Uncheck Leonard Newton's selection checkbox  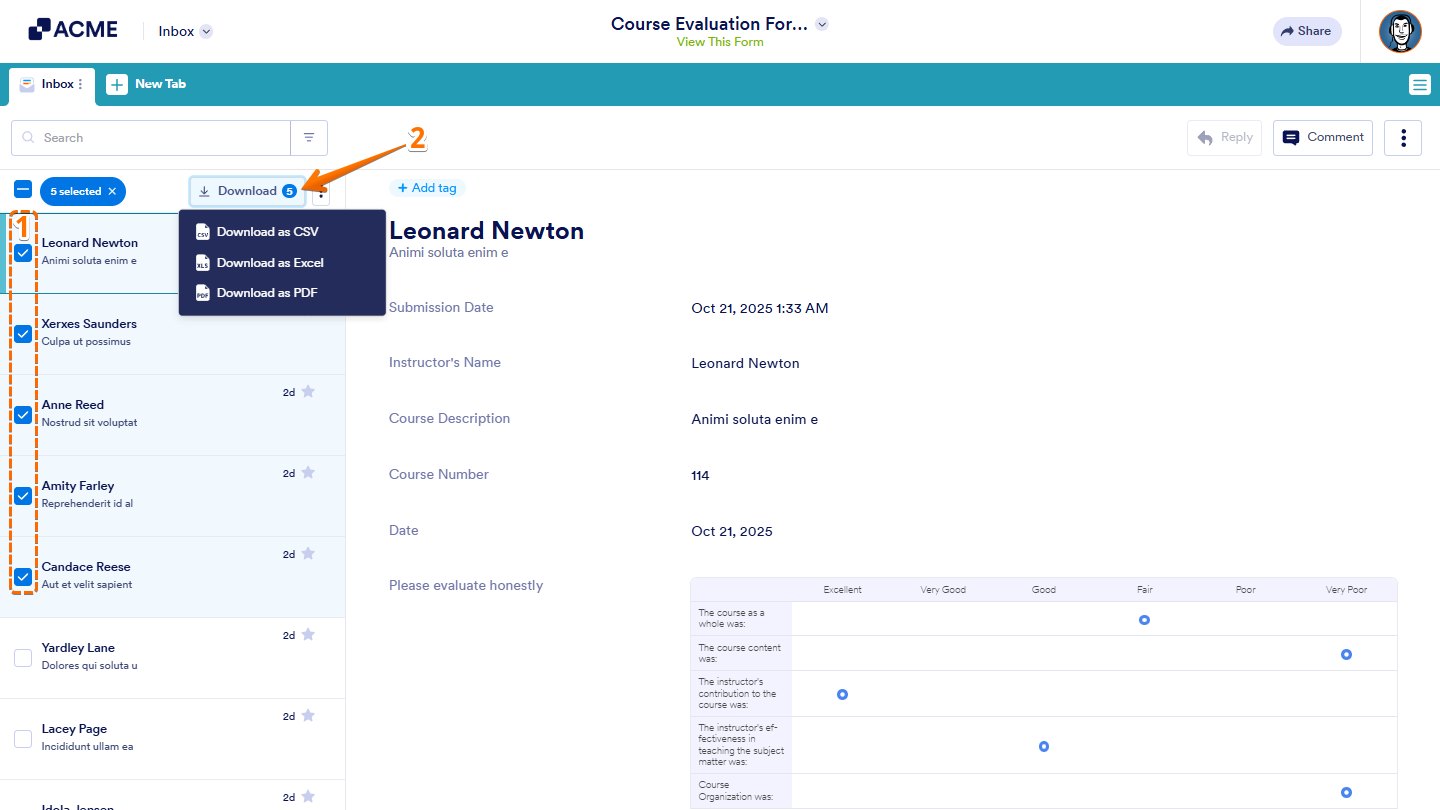tap(22, 252)
